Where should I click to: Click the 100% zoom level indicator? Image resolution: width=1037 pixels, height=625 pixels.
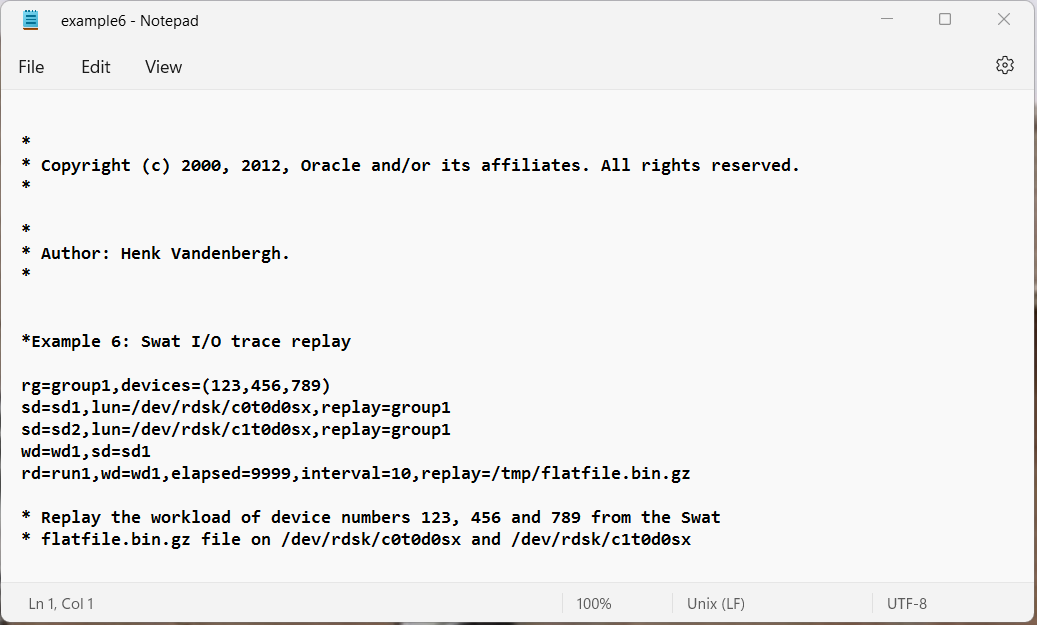(x=594, y=604)
